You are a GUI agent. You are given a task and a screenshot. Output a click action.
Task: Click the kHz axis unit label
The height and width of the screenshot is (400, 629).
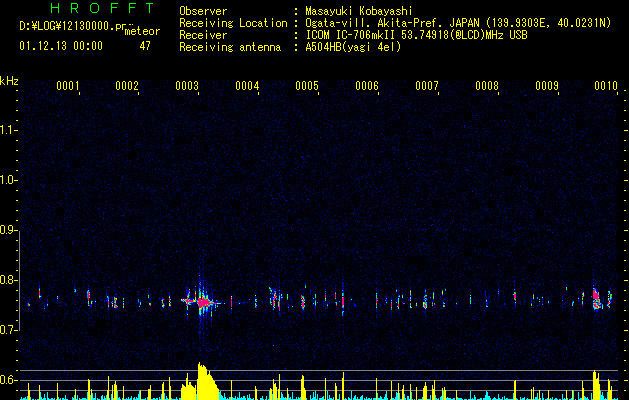coord(9,81)
